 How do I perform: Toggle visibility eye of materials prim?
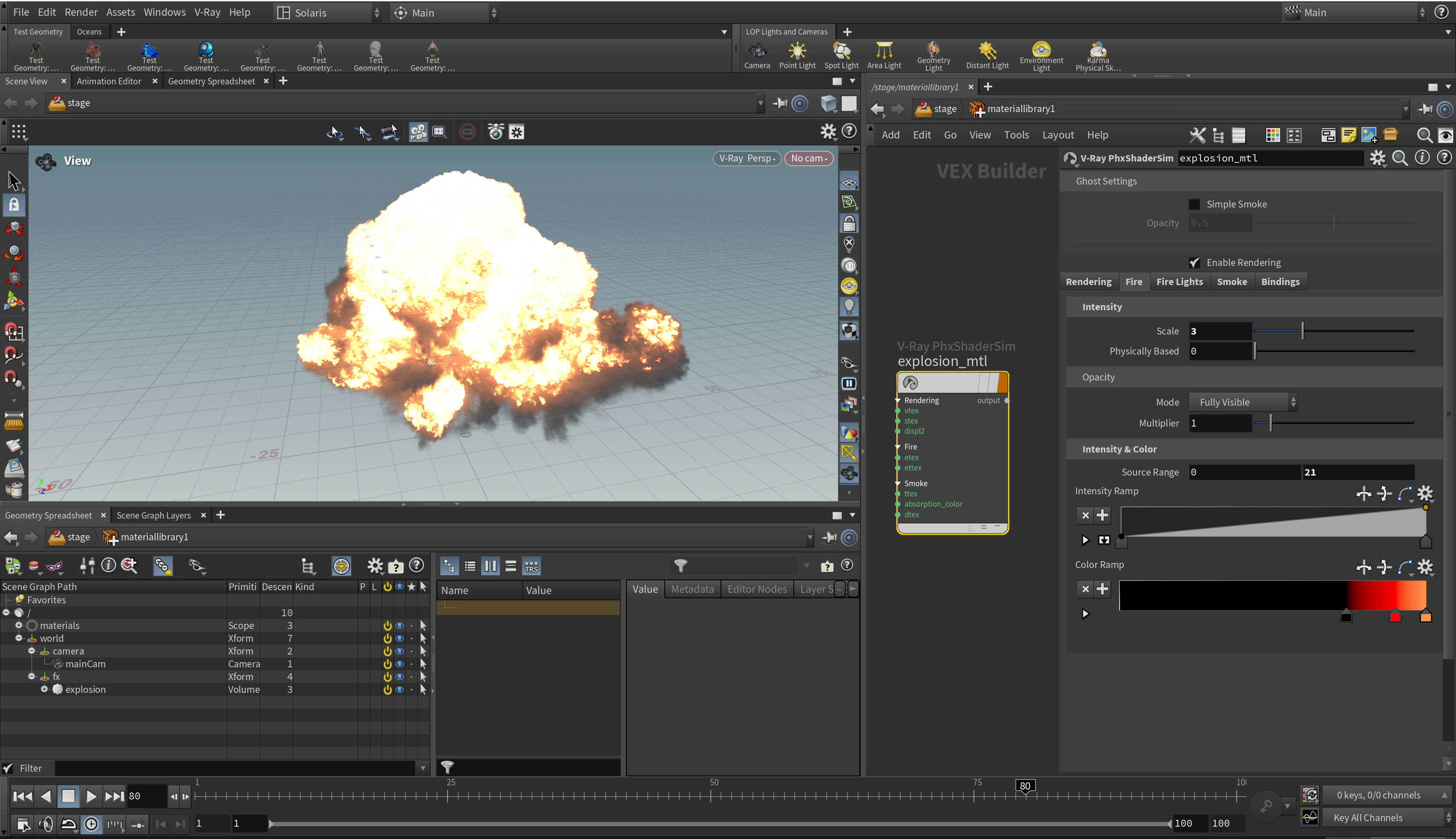click(x=399, y=625)
